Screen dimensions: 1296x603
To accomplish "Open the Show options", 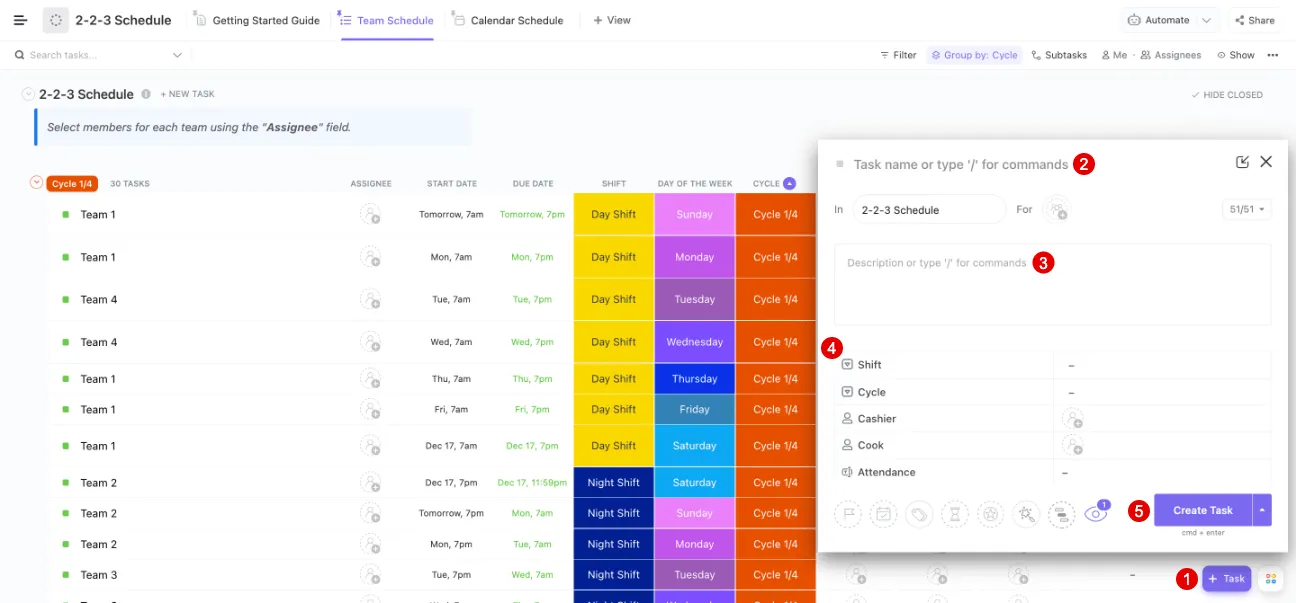I will [x=1236, y=55].
